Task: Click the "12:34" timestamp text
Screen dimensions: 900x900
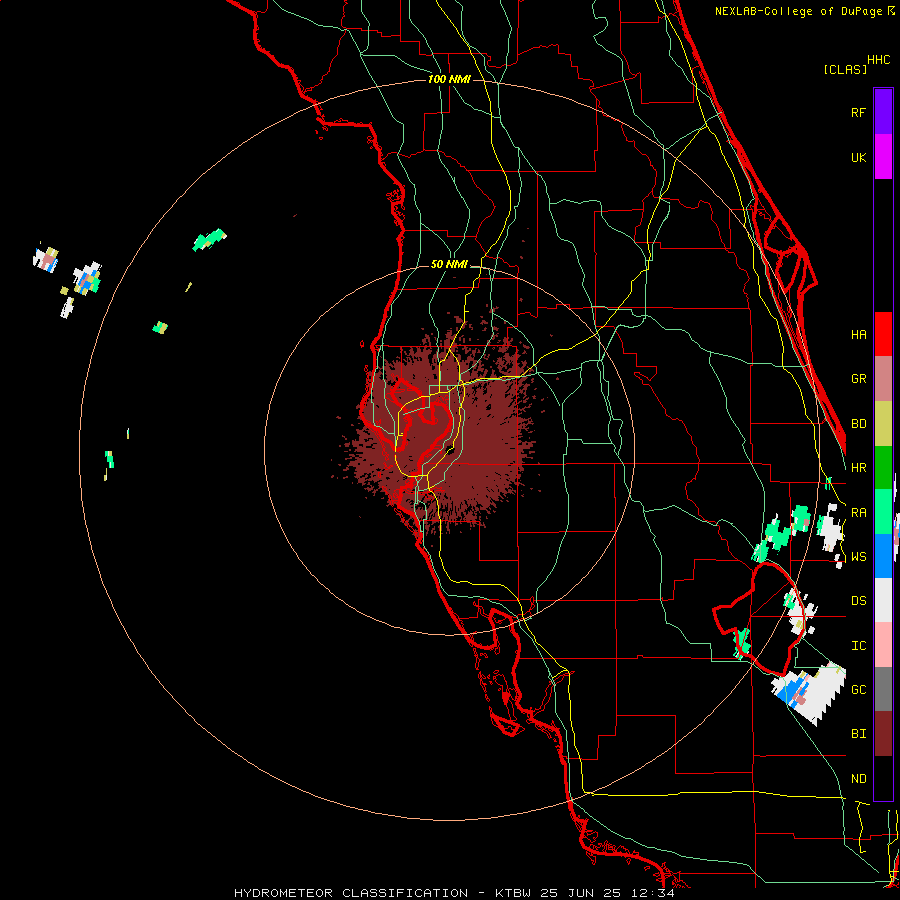Action: [654, 893]
